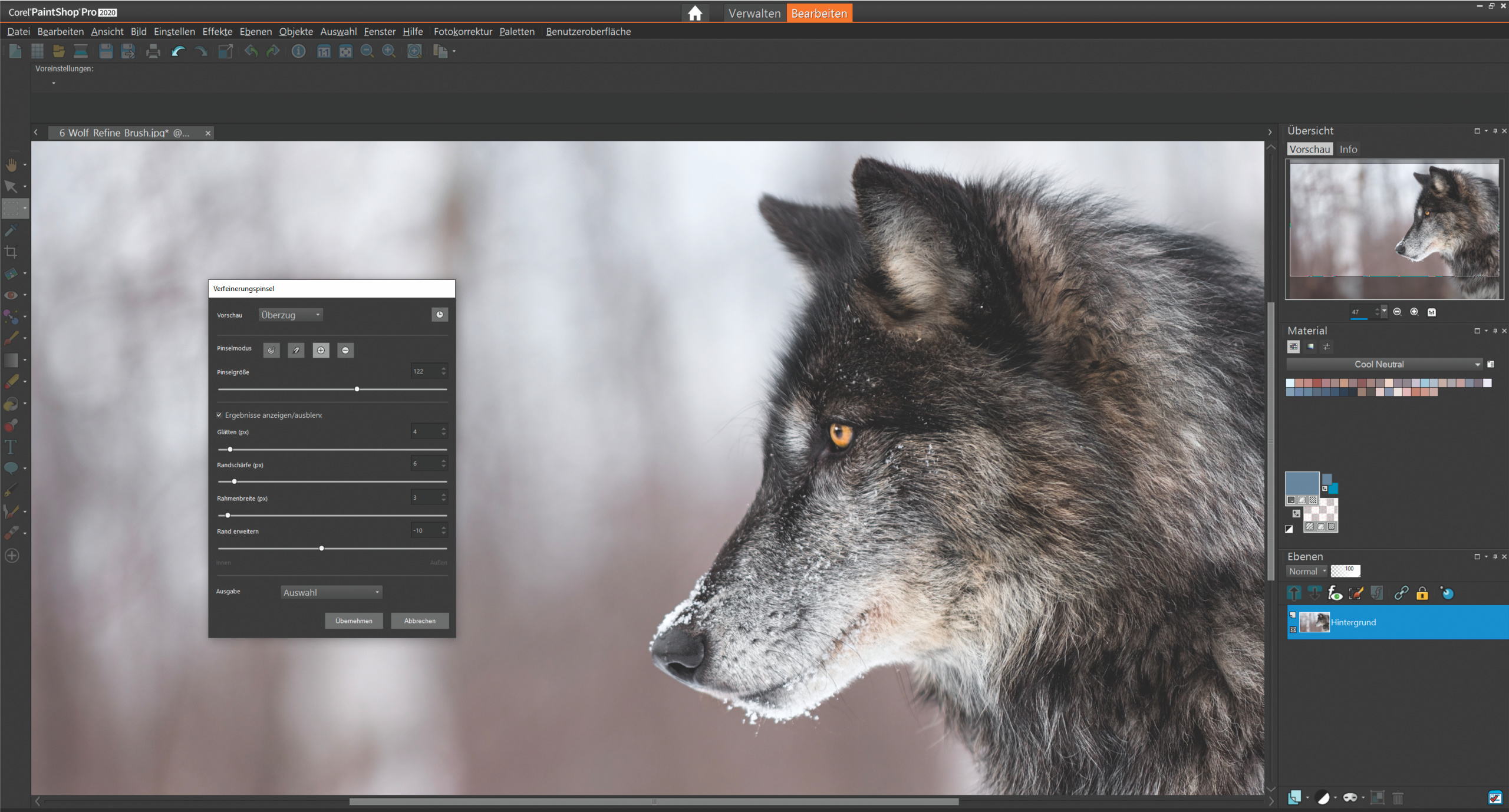Click the Pinselgröße slider handle

[x=357, y=389]
